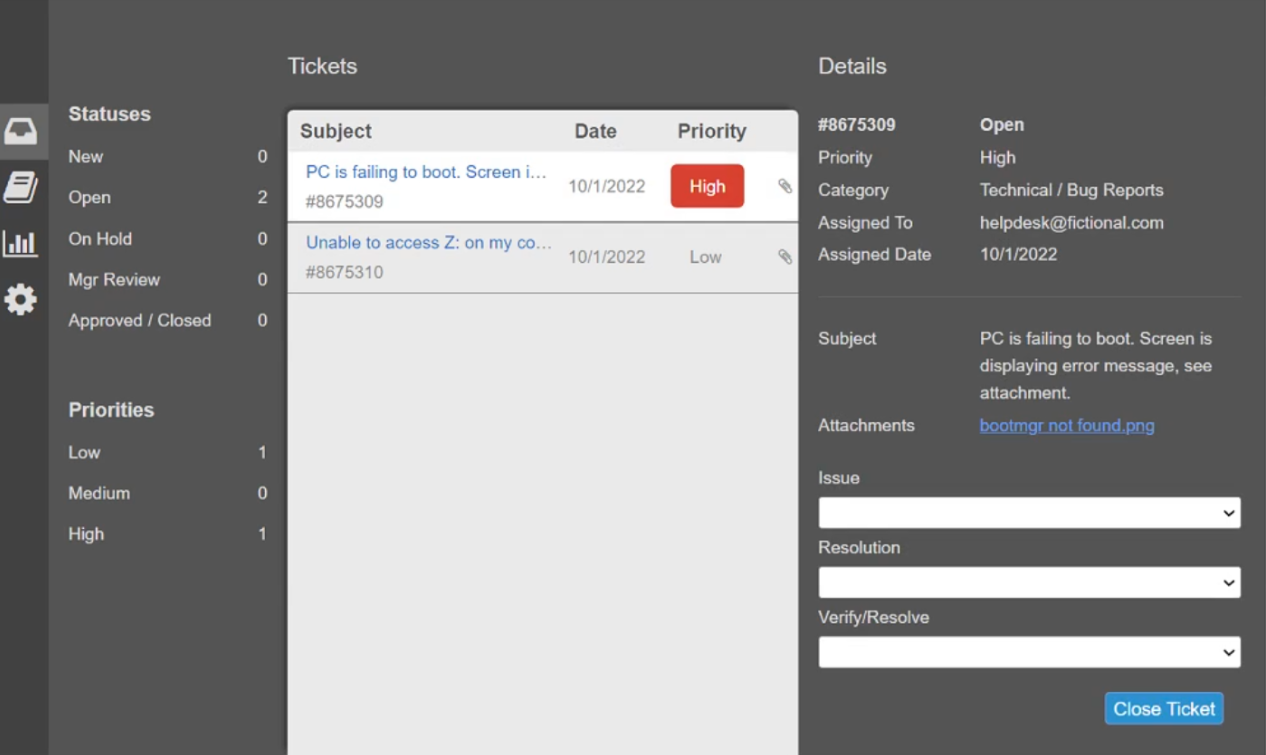This screenshot has height=755, width=1266.
Task: Sort tickets by Date column header
Action: [x=595, y=131]
